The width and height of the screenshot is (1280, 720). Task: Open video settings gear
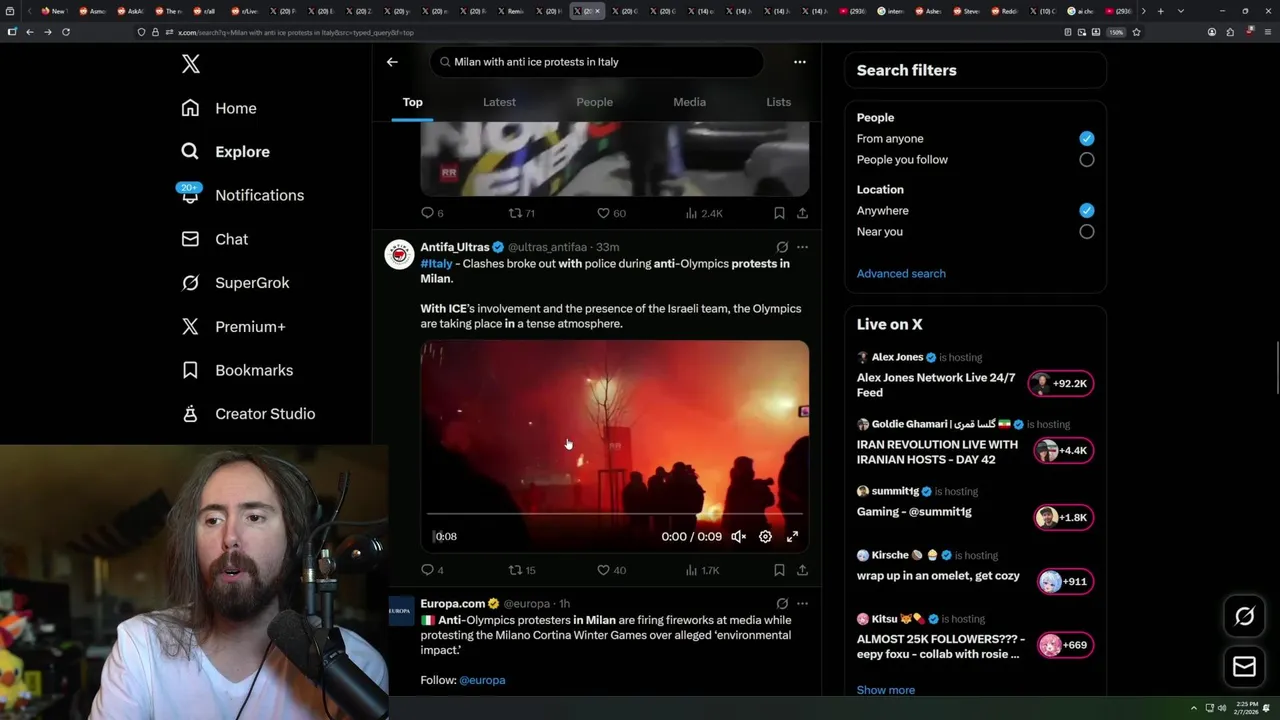pyautogui.click(x=765, y=537)
